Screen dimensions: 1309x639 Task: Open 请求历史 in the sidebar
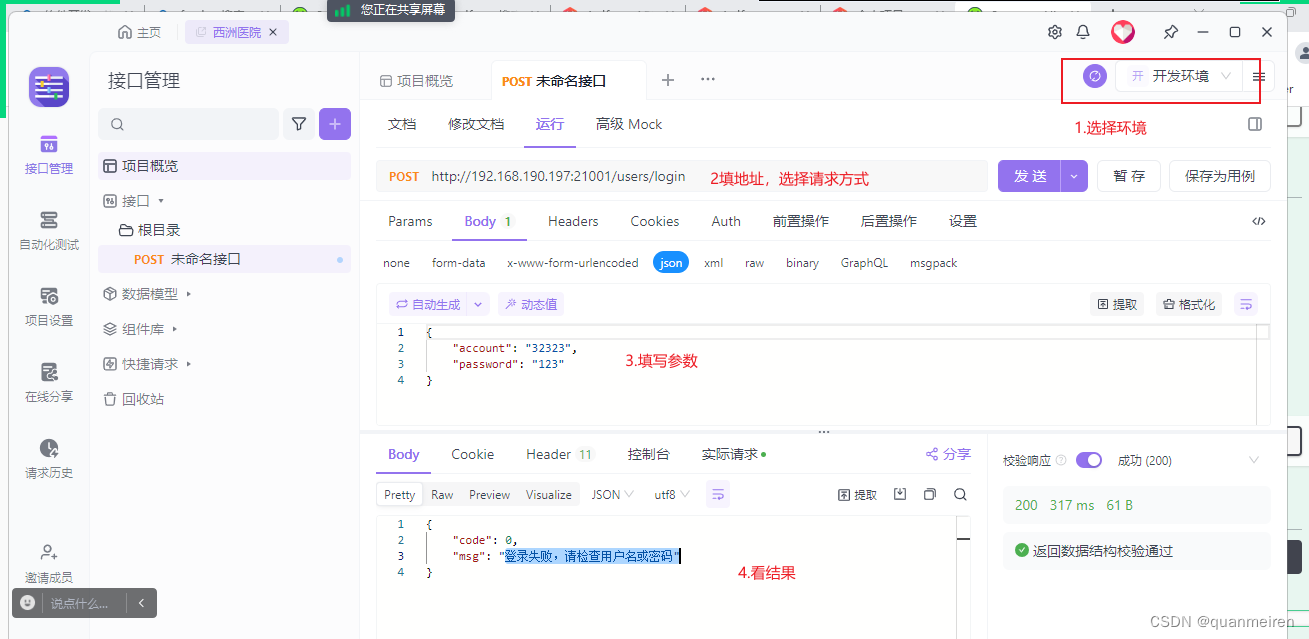(x=49, y=459)
